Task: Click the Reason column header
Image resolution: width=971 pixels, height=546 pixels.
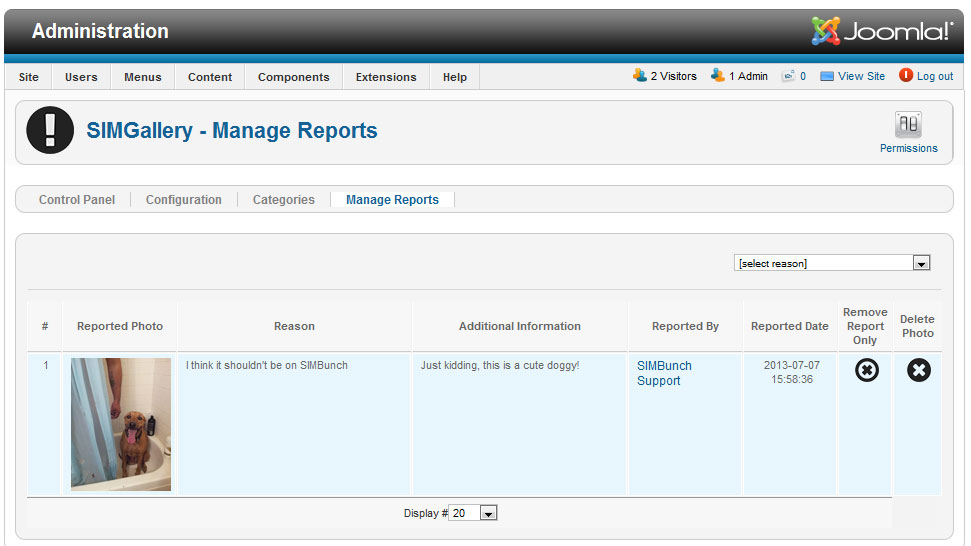Action: [294, 326]
